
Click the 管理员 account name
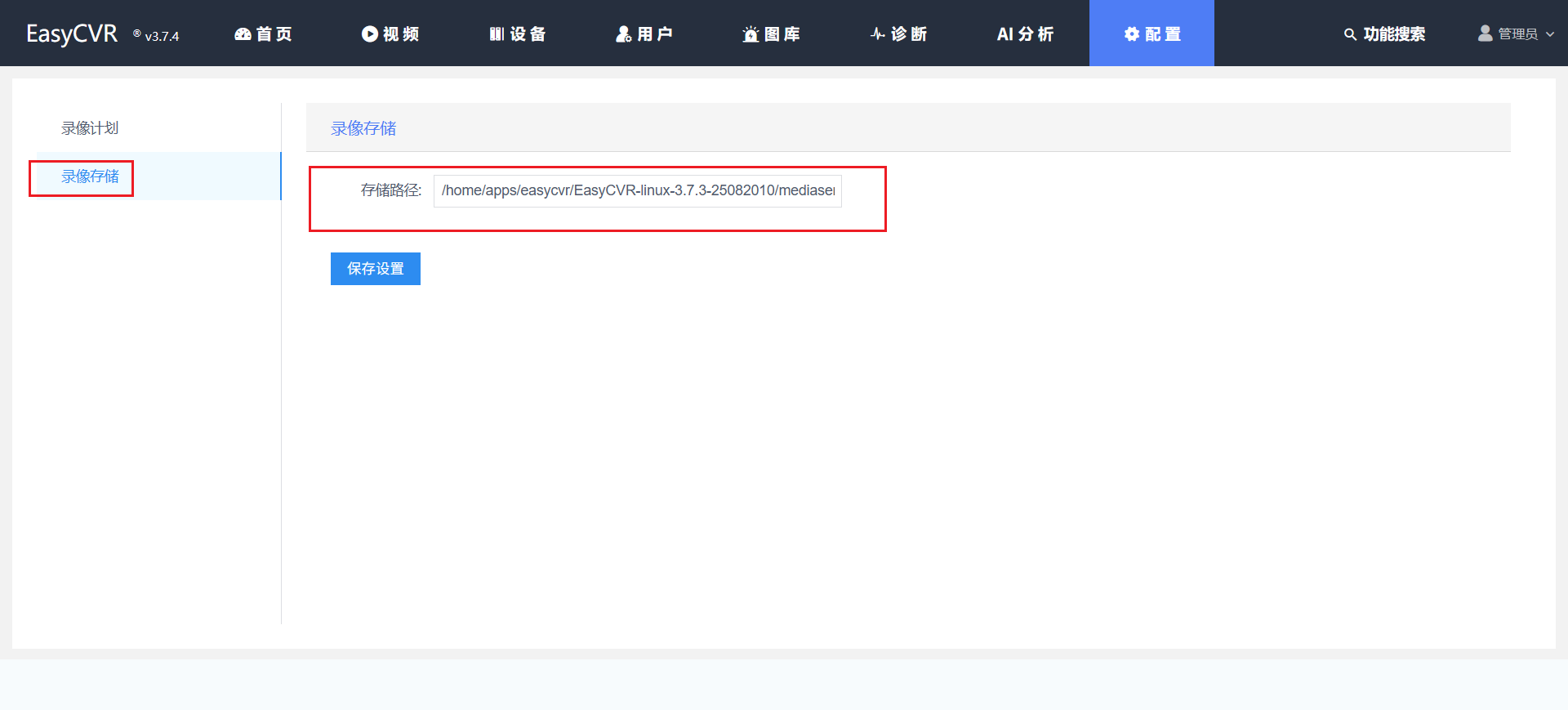tap(1517, 34)
